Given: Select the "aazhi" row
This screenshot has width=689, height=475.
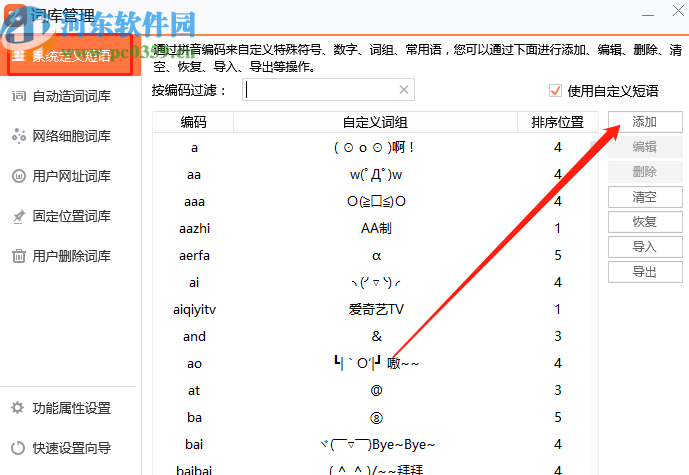Looking at the screenshot, I should [372, 228].
